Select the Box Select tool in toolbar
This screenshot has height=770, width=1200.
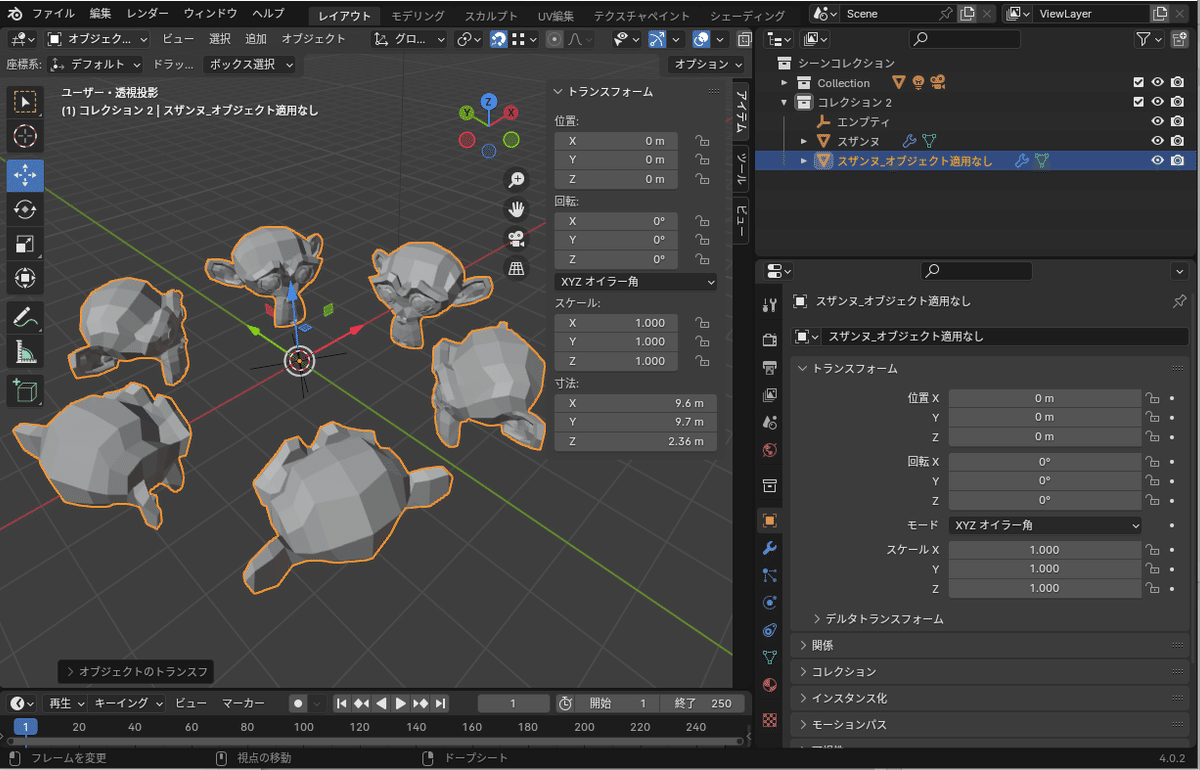(x=25, y=102)
